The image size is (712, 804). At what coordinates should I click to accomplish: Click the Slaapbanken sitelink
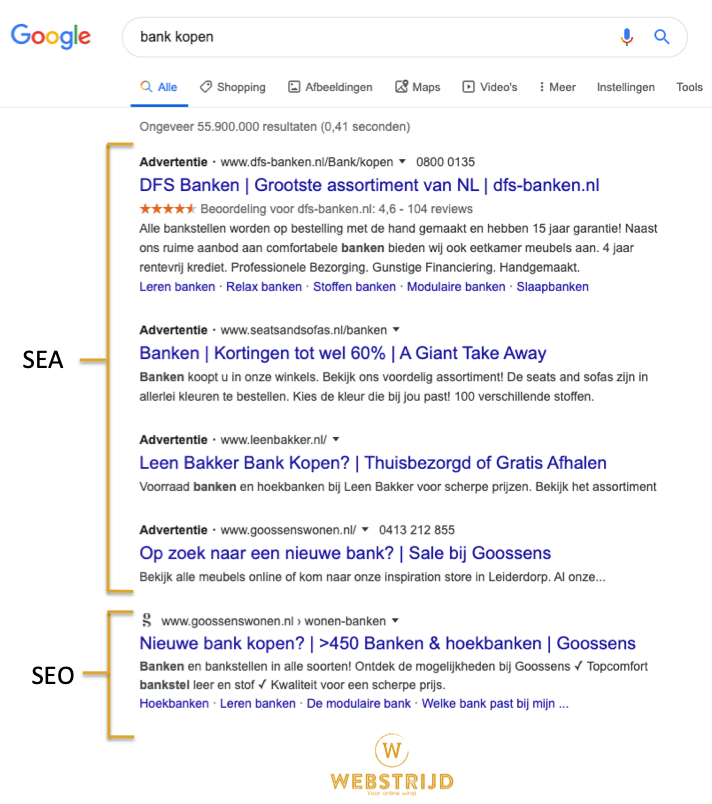point(552,287)
